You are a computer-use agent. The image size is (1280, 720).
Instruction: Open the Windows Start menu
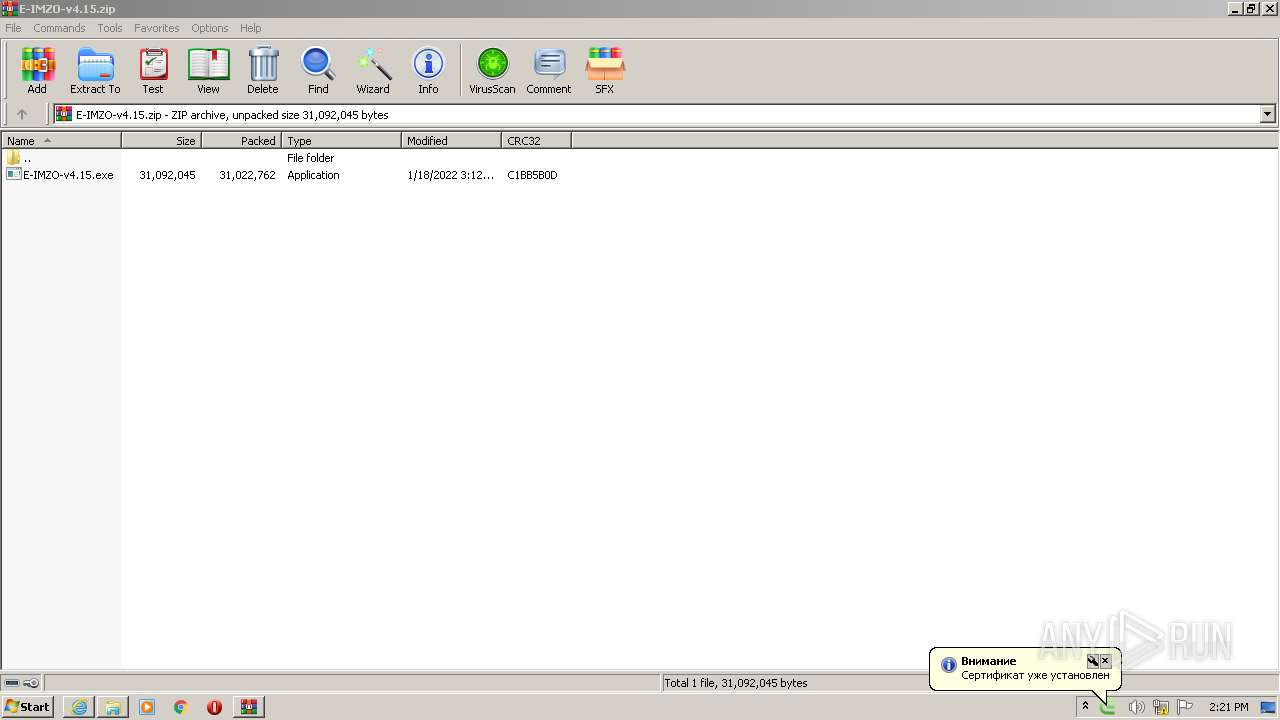[x=28, y=707]
